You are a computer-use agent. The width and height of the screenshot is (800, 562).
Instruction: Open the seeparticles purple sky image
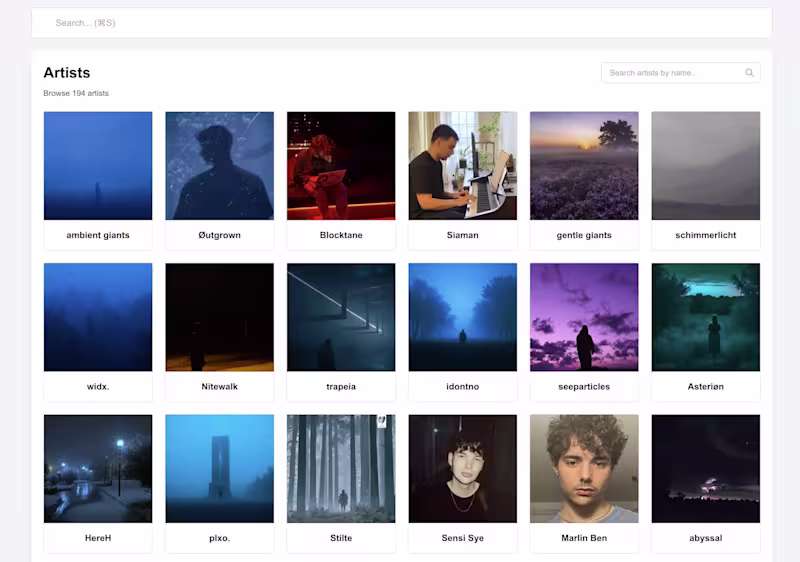click(x=584, y=317)
